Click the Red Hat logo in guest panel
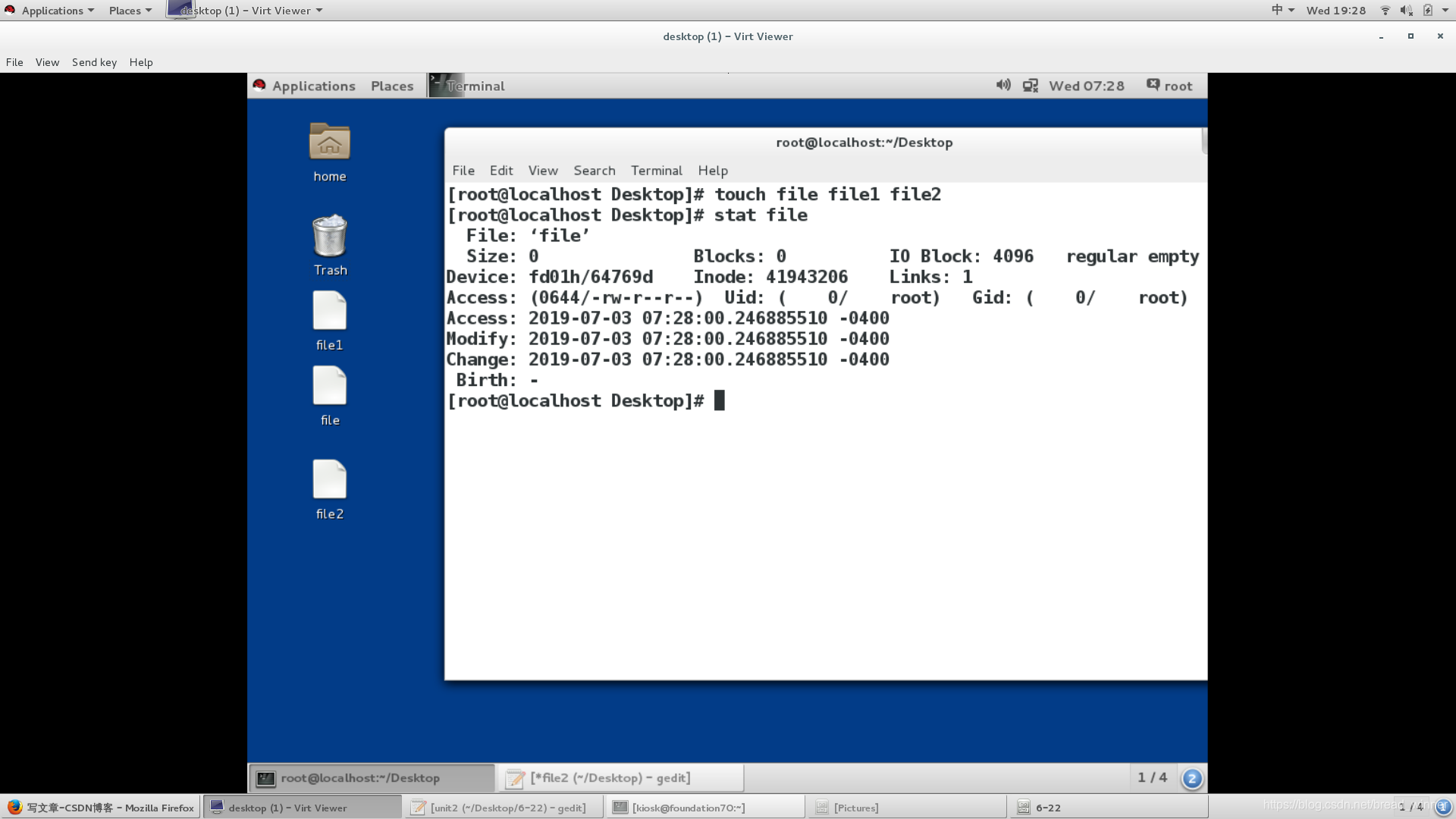The height and width of the screenshot is (819, 1456). (259, 85)
